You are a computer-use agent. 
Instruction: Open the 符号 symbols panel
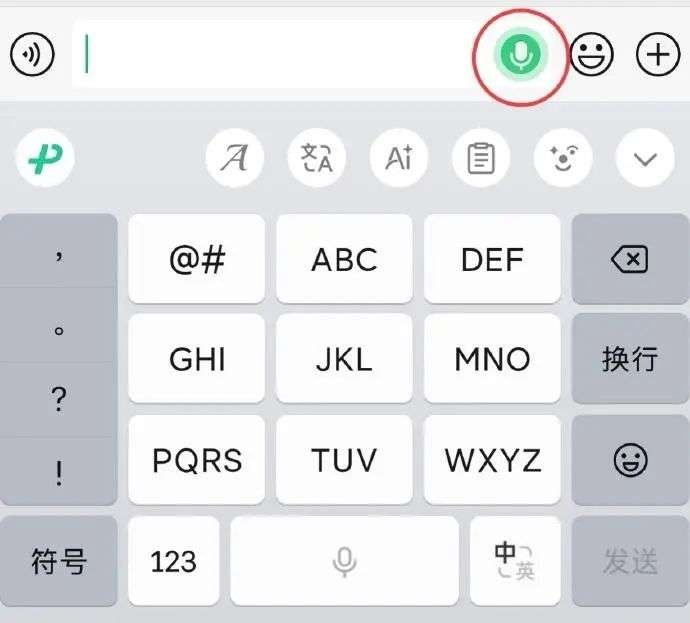point(59,561)
